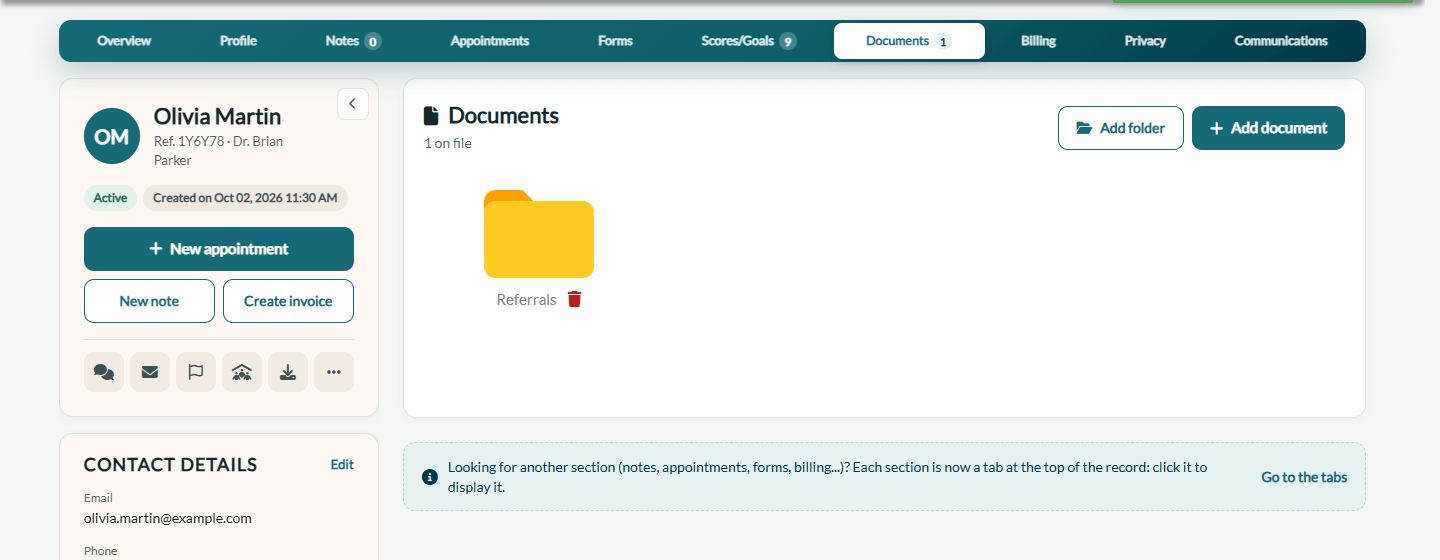The height and width of the screenshot is (560, 1440).
Task: Go to the Communications tab
Action: [1281, 41]
